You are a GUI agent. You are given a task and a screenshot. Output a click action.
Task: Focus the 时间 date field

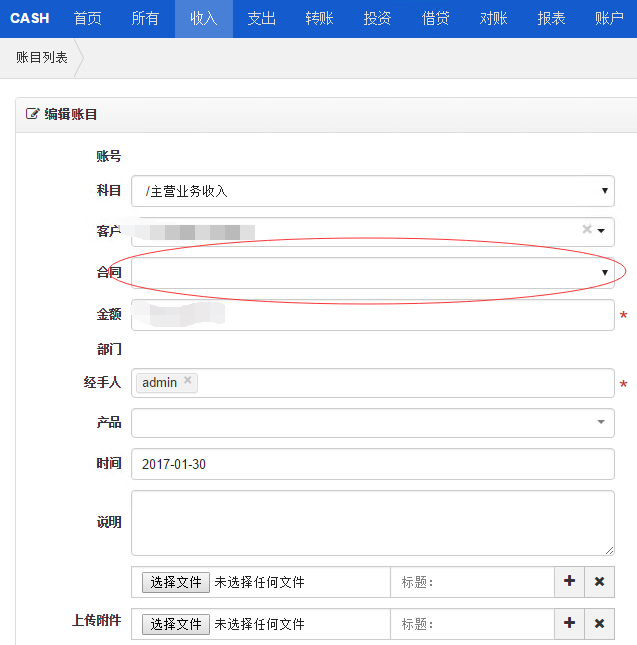(372, 464)
